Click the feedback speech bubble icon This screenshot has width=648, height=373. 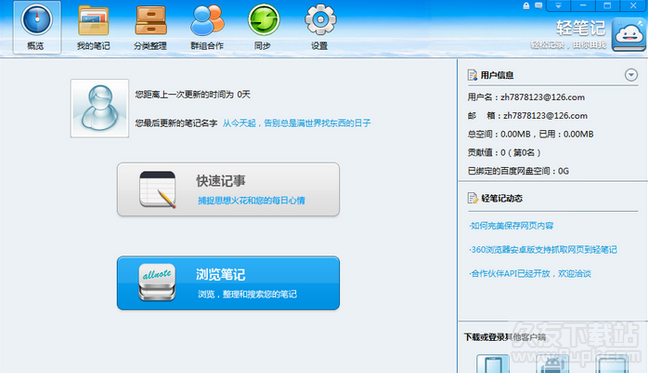[538, 5]
